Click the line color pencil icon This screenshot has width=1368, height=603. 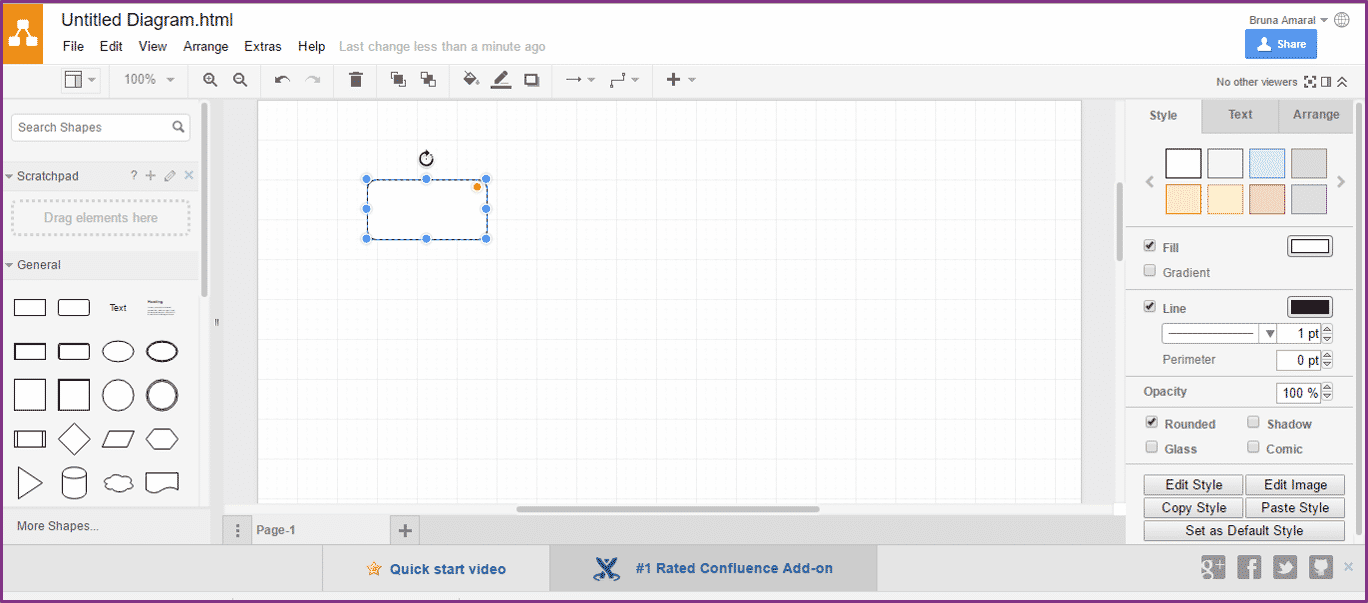(501, 80)
